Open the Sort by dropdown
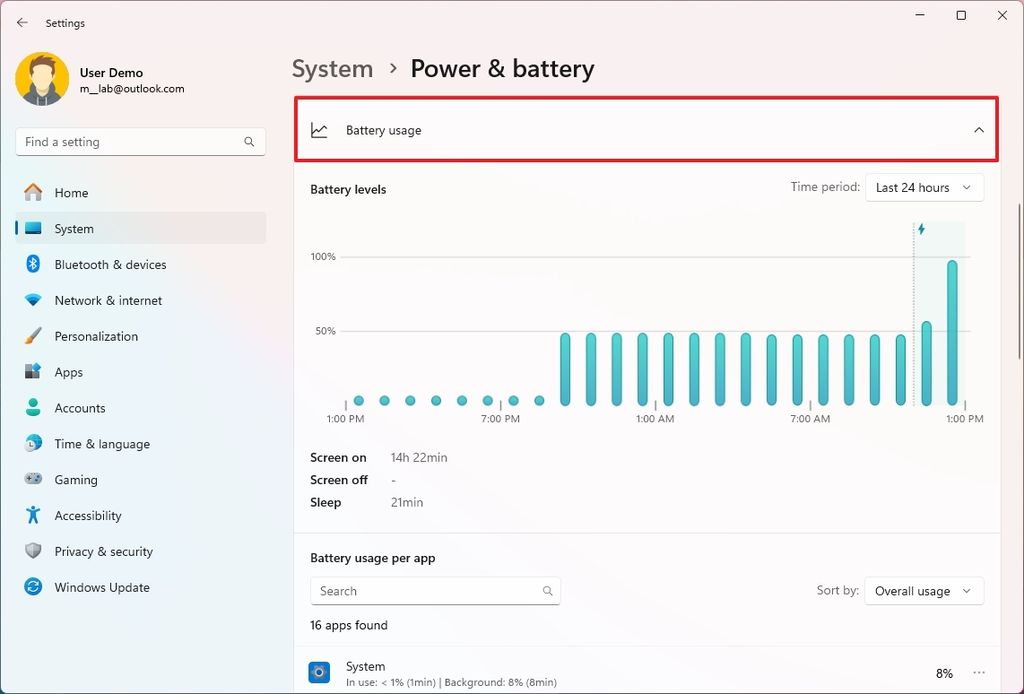The image size is (1024, 694). pyautogui.click(x=923, y=591)
